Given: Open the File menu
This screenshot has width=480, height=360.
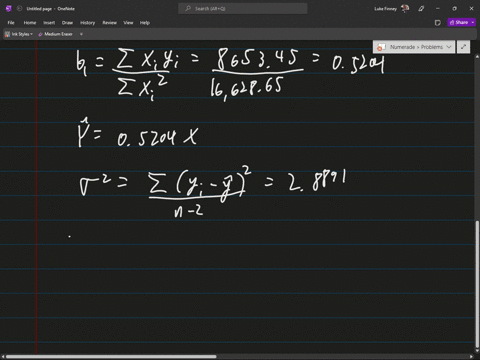Looking at the screenshot, I should pyautogui.click(x=11, y=23).
